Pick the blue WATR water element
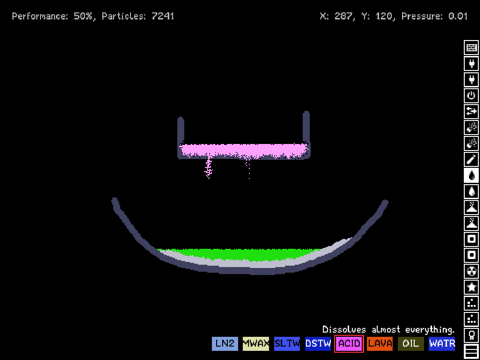This screenshot has height=360, width=480. (442, 344)
